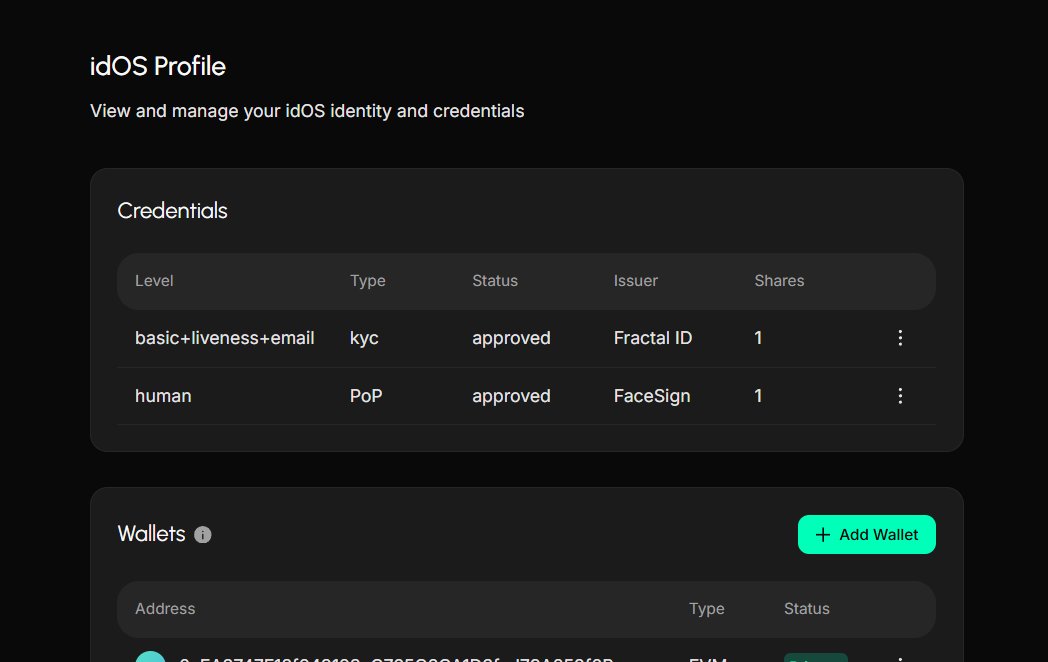Image resolution: width=1048 pixels, height=662 pixels.
Task: Open three-dot menu for human credential
Action: (900, 396)
